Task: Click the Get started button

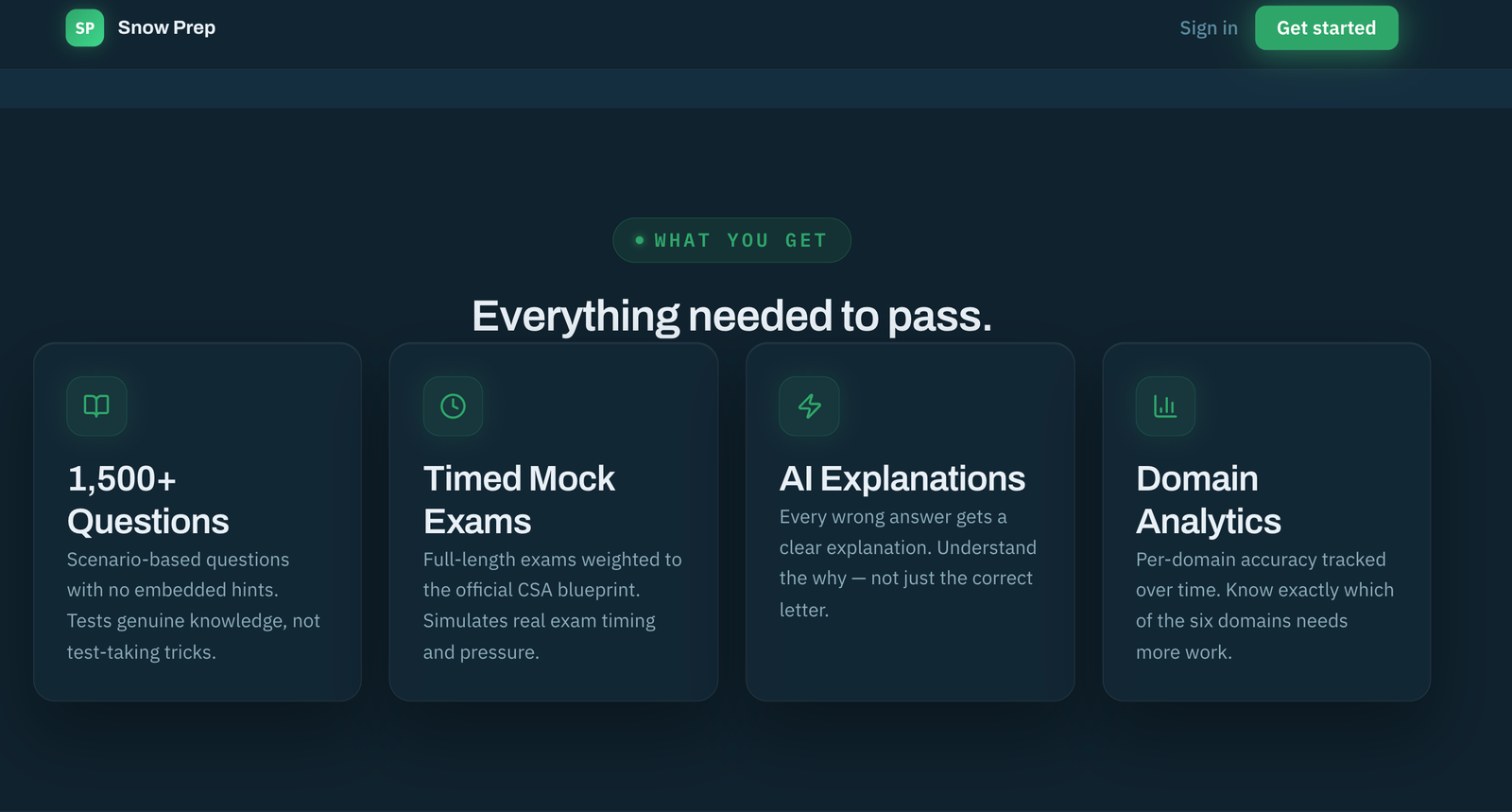Action: click(1326, 28)
